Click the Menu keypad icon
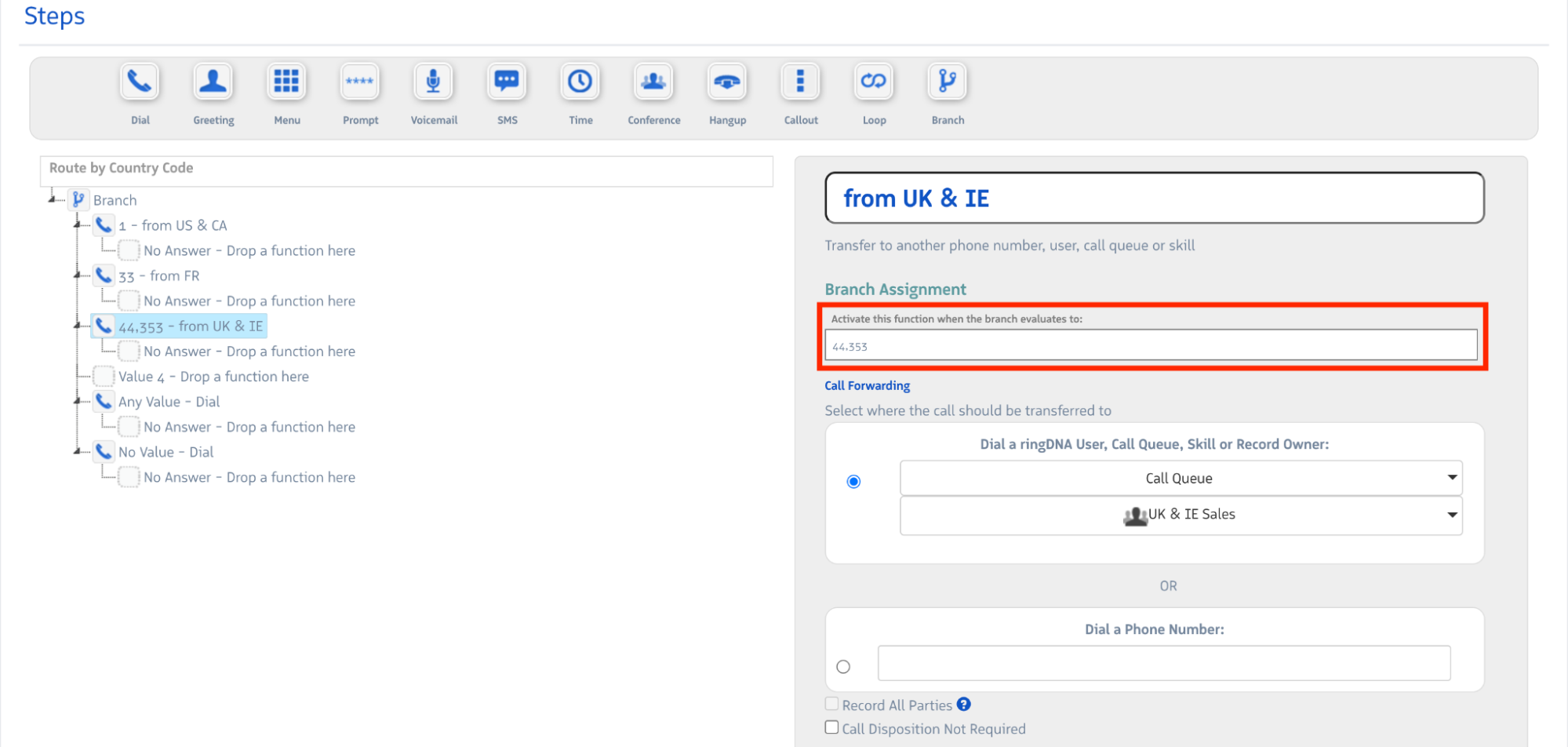 tap(286, 82)
